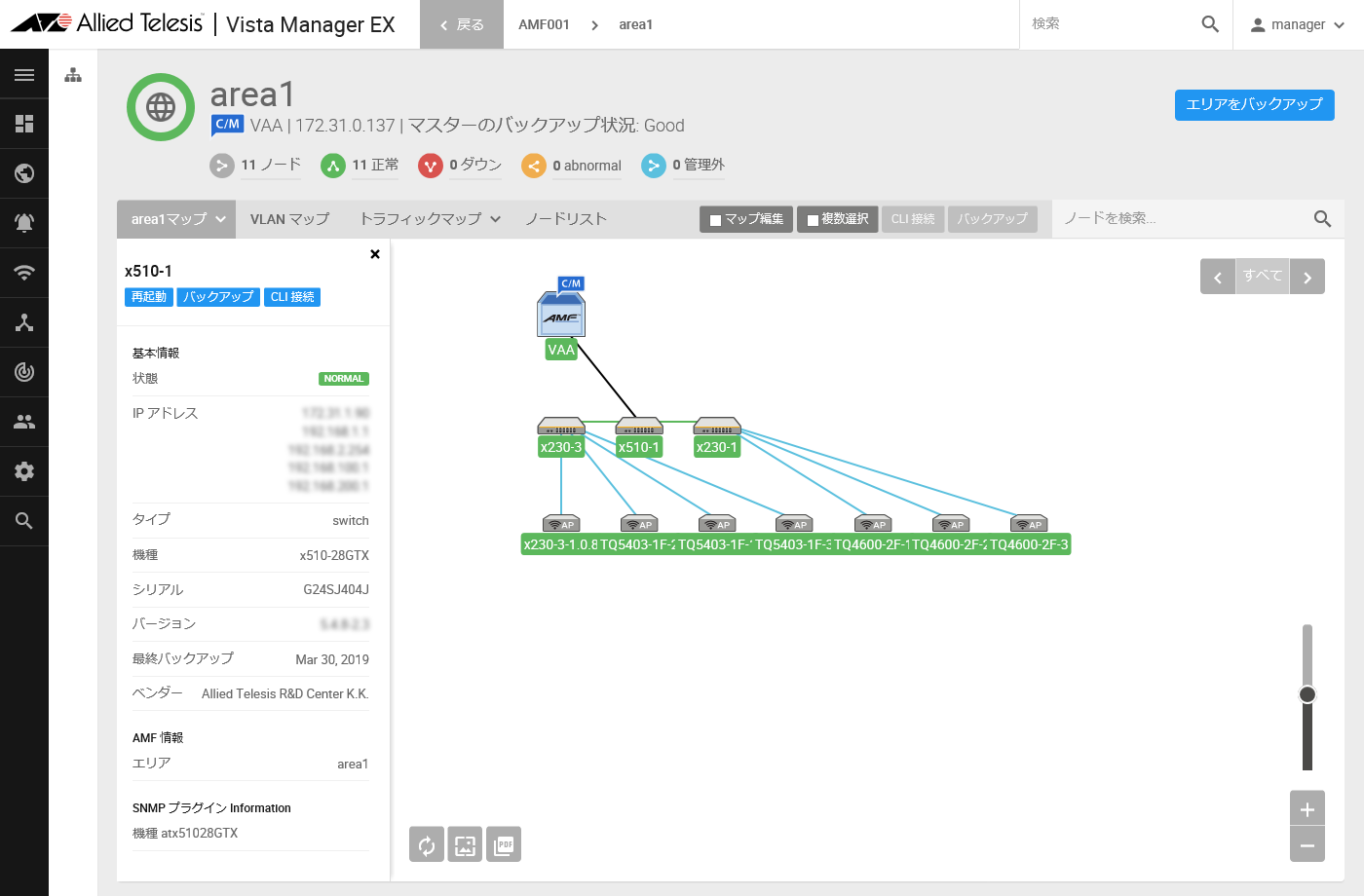Click the greyed バックアップ toolbar button
The width and height of the screenshot is (1364, 896).
pyautogui.click(x=992, y=219)
